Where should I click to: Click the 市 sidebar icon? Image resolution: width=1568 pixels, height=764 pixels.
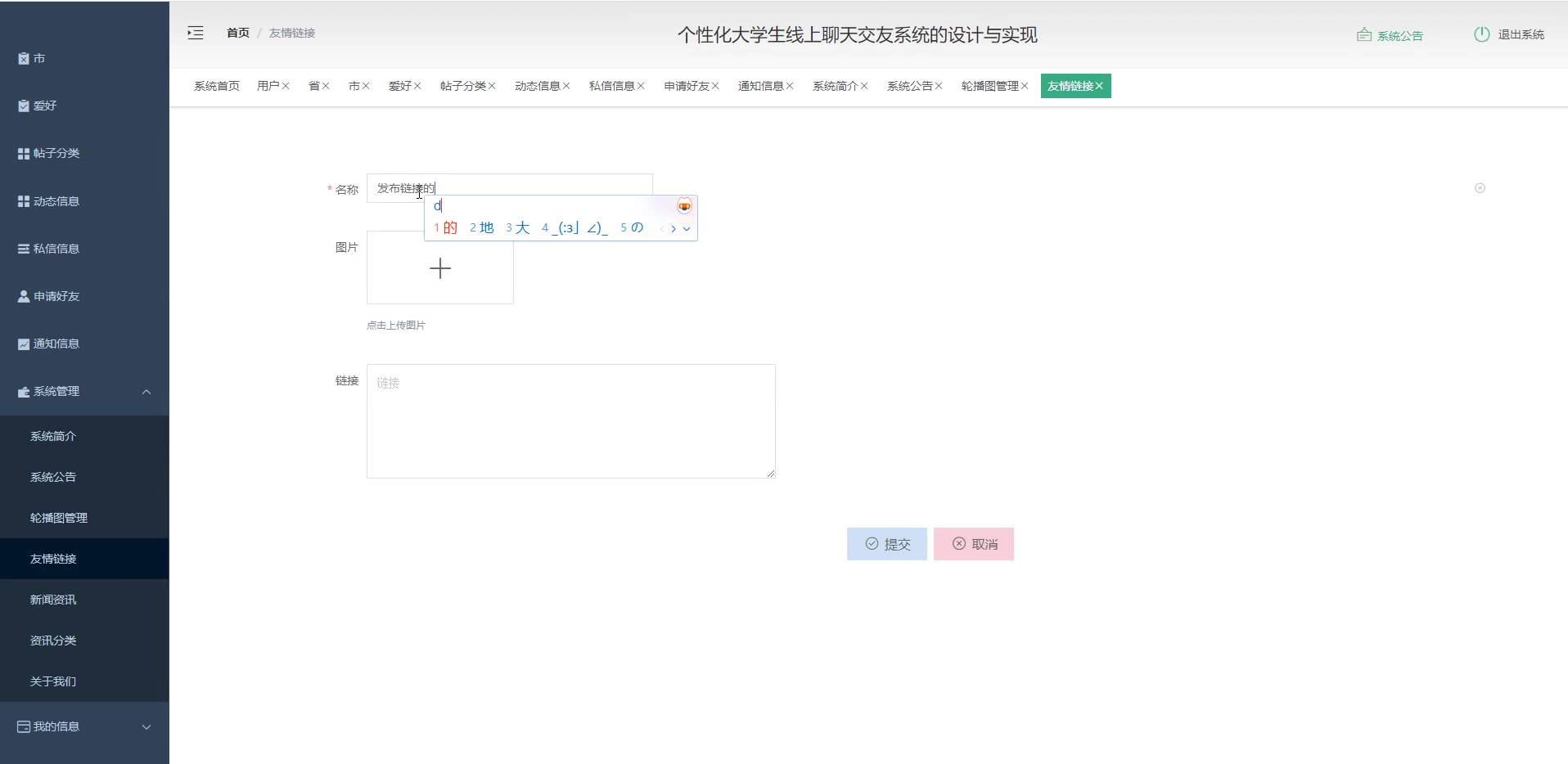(x=24, y=59)
